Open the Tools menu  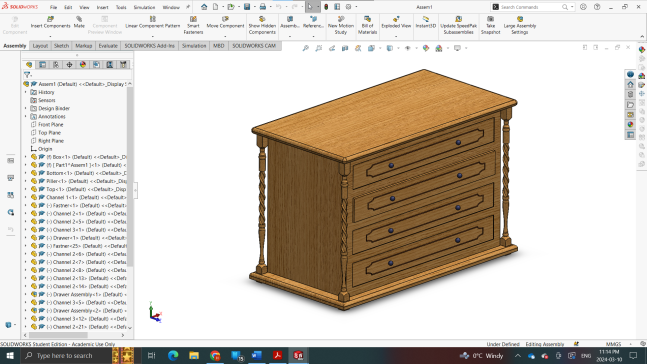121,7
